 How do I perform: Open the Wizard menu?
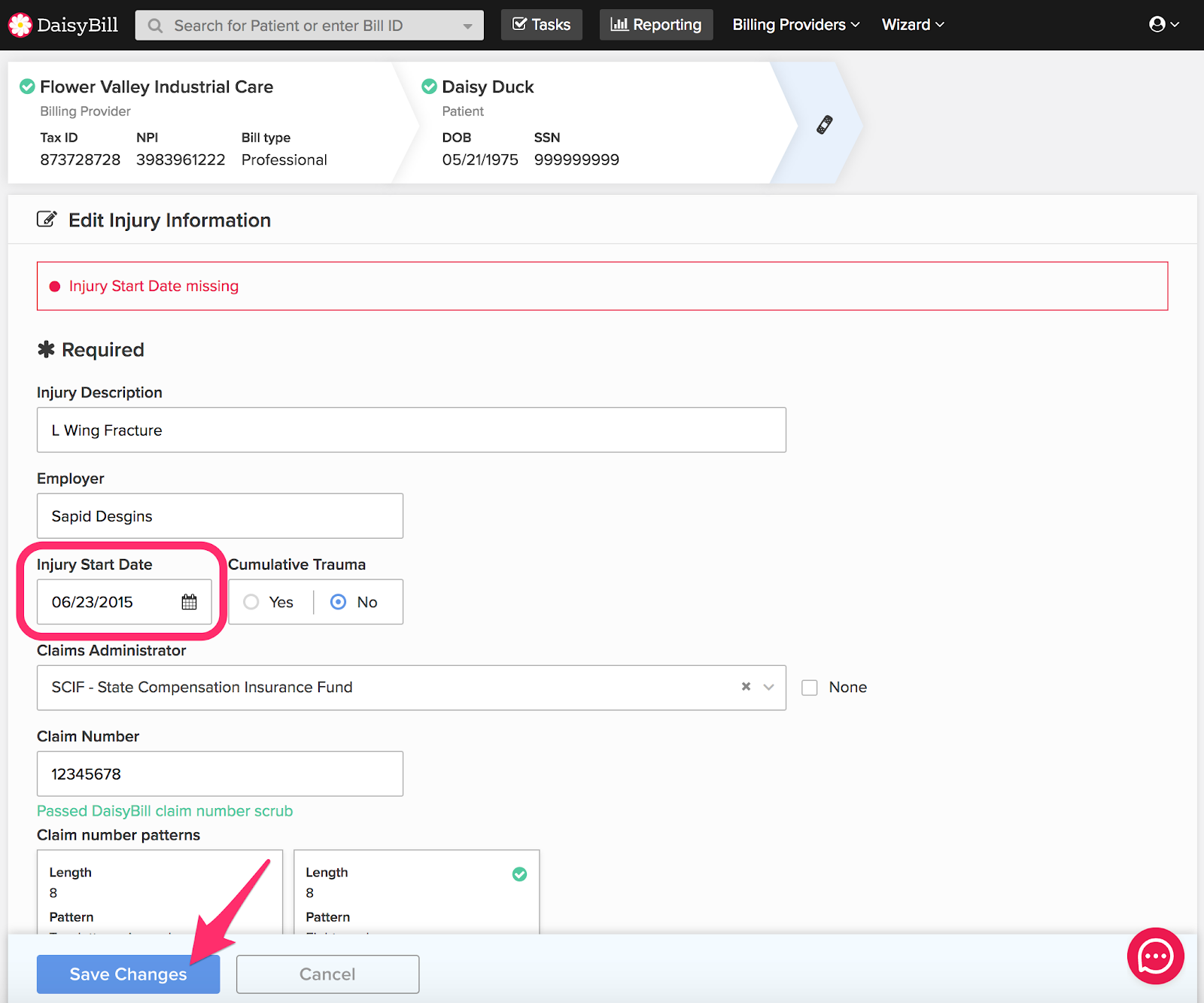coord(912,25)
